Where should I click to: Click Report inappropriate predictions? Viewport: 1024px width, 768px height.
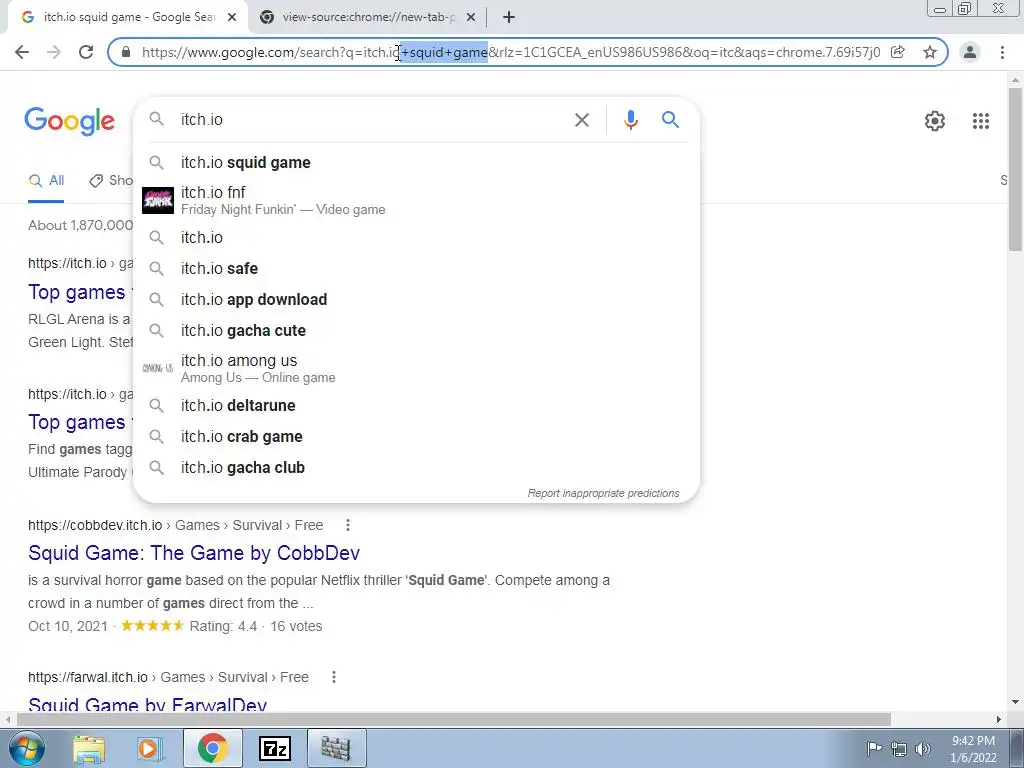point(603,494)
